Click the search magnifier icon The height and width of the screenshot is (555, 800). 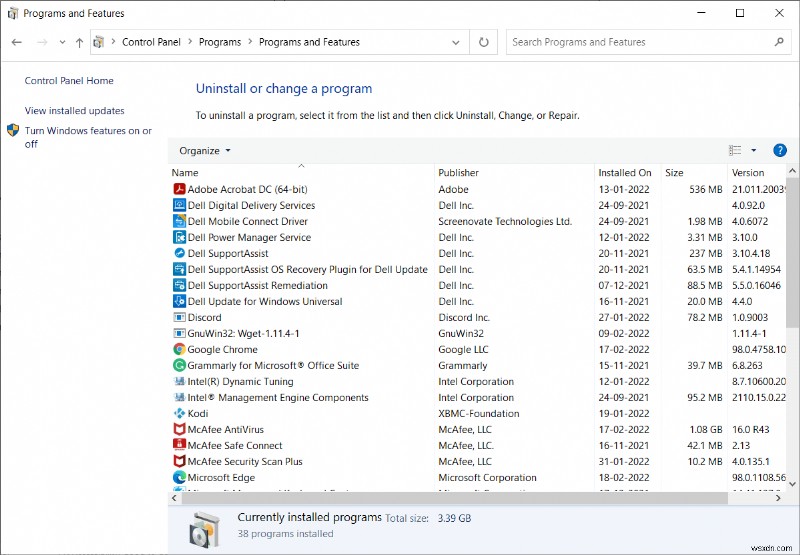pyautogui.click(x=779, y=42)
